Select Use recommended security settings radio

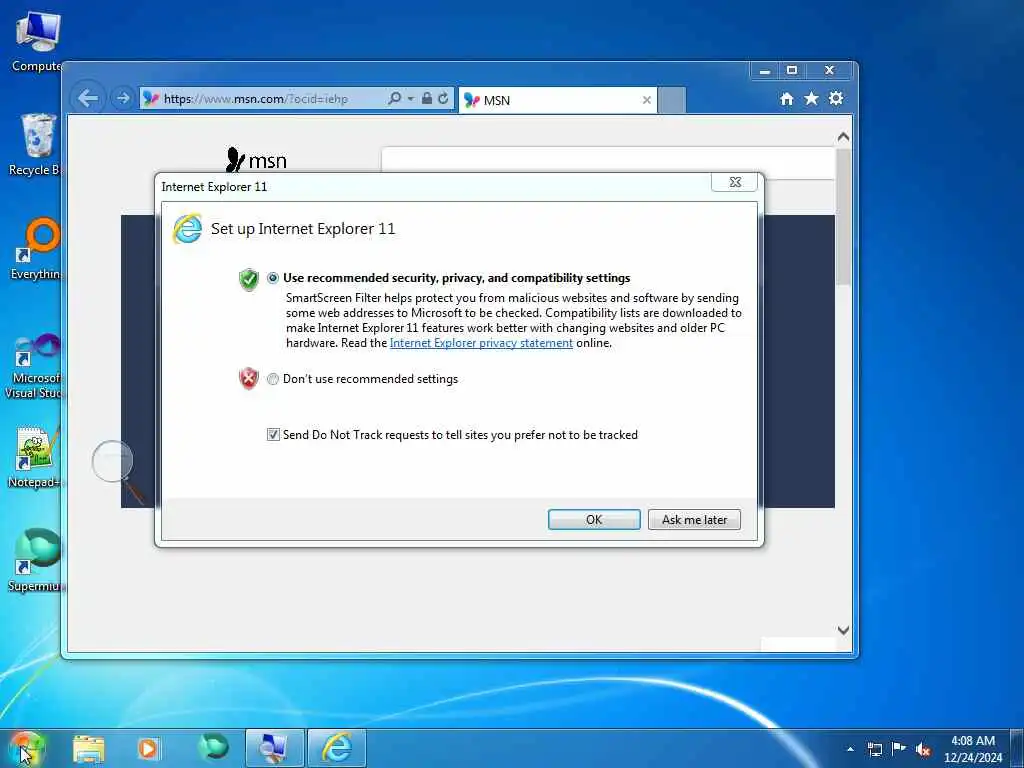pos(273,278)
